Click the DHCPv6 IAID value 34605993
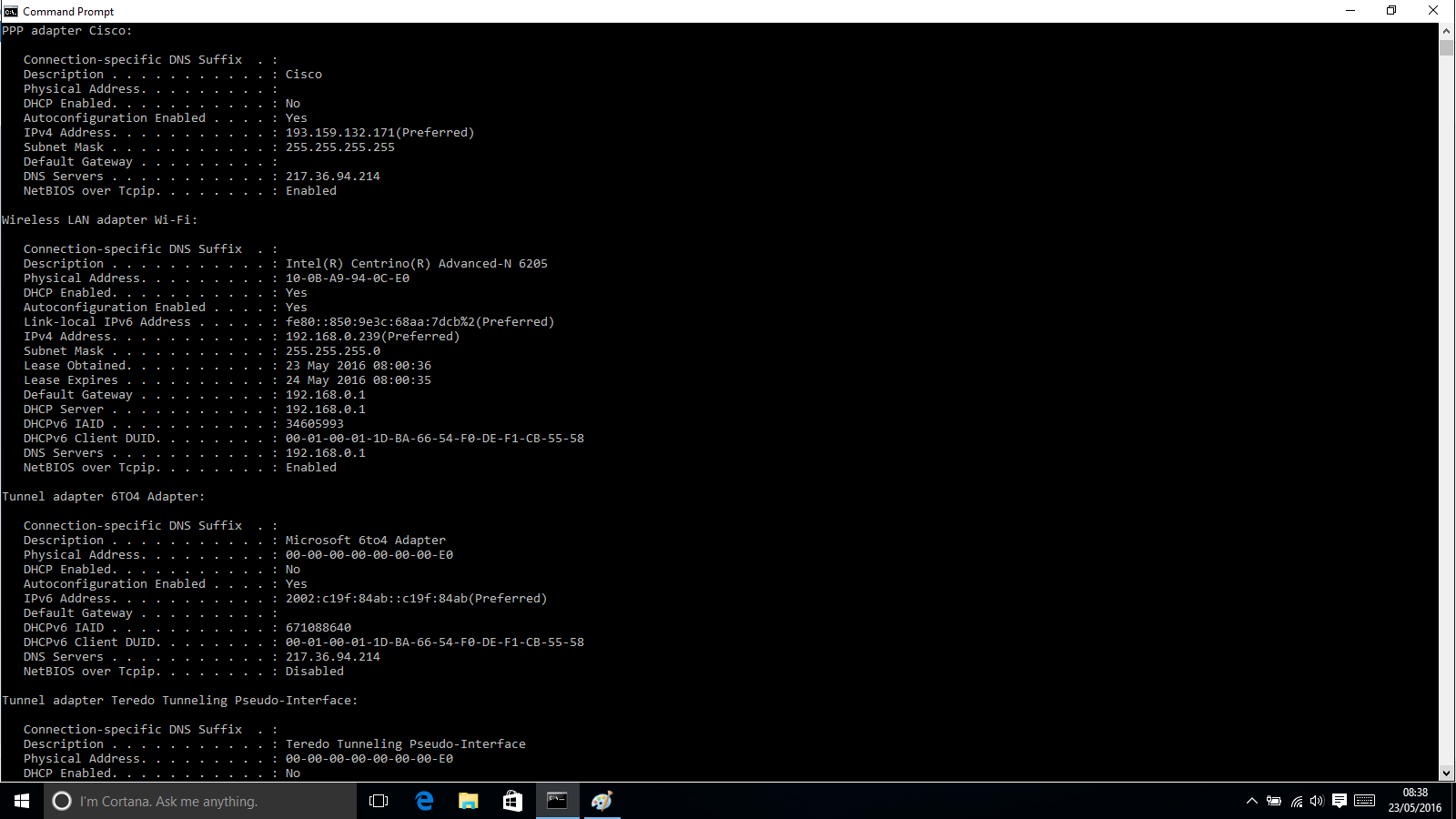 pos(315,424)
